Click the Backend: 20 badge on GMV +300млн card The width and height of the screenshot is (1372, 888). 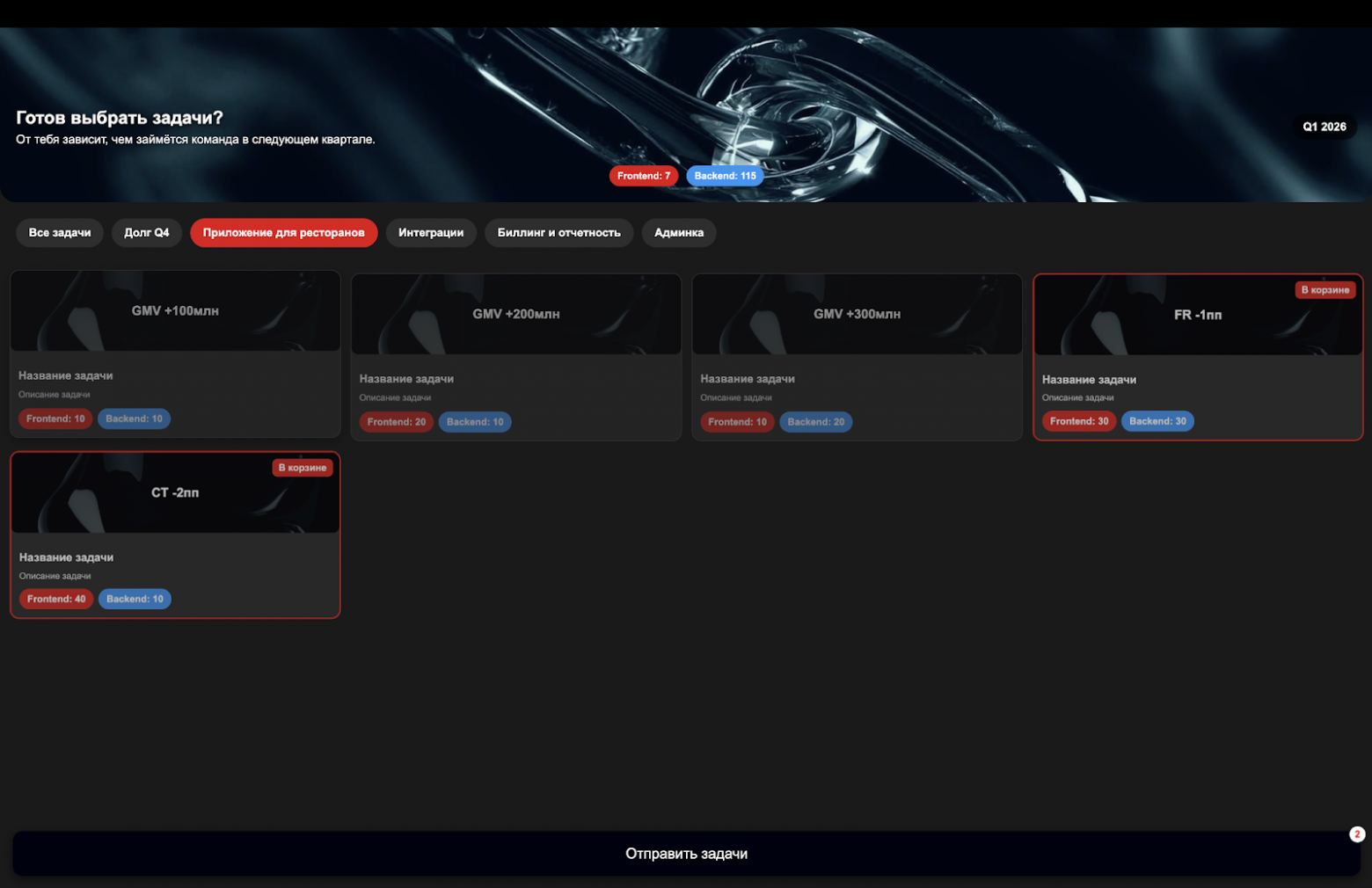tap(815, 422)
